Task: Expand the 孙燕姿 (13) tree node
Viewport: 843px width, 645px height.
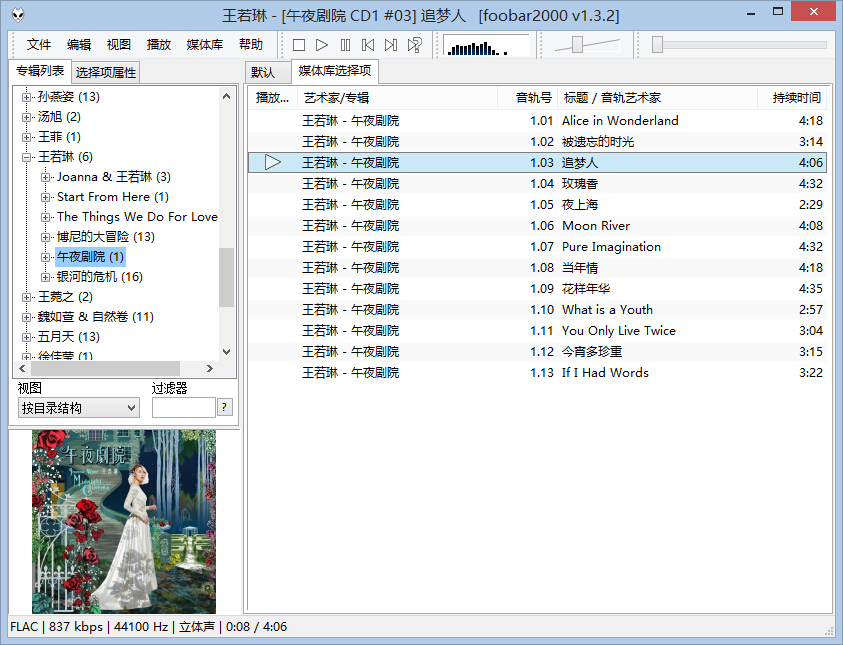Action: click(x=26, y=97)
